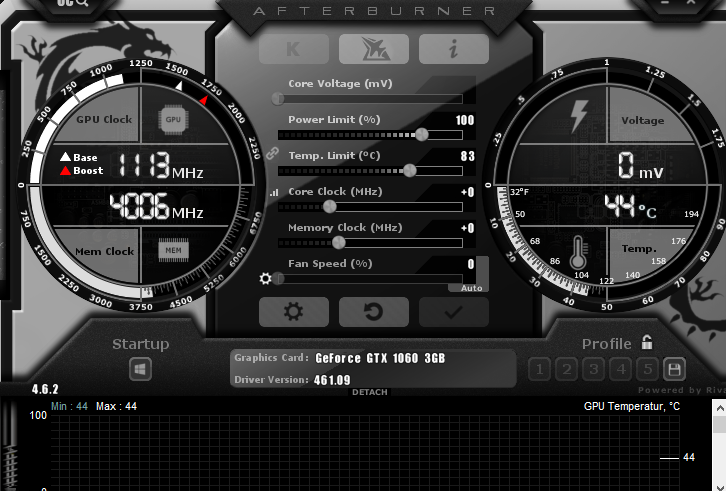Click the Fan Speed slider handle
The width and height of the screenshot is (726, 491).
coord(278,278)
